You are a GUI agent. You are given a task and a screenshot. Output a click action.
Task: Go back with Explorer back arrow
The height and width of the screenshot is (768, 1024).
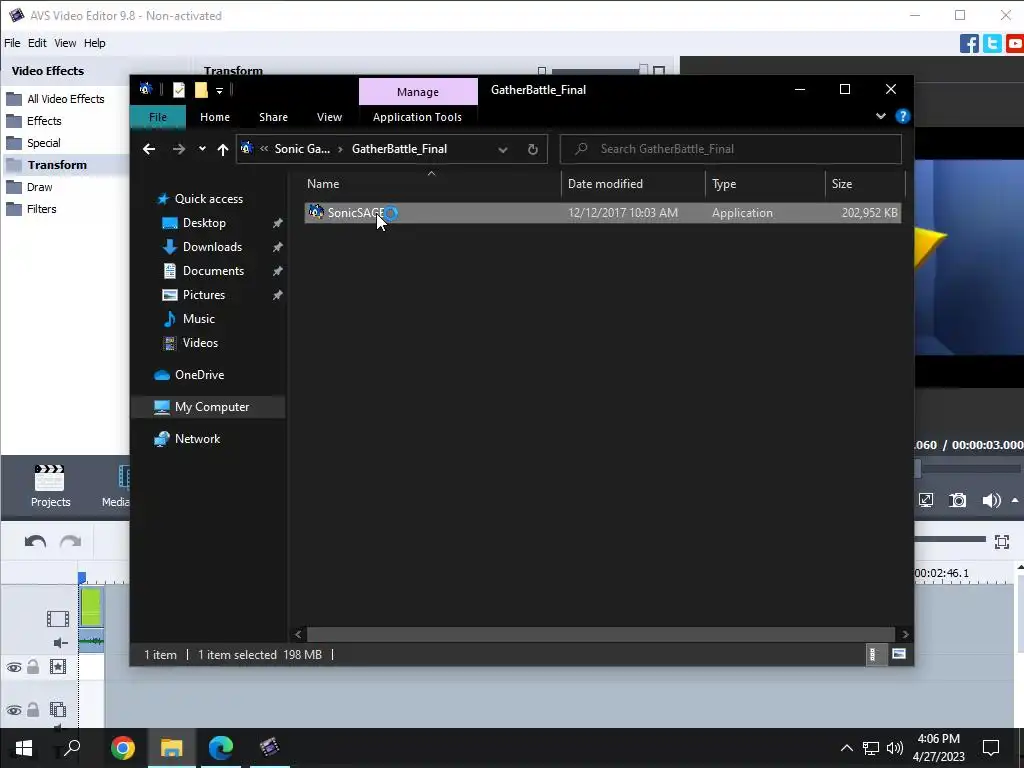click(149, 149)
